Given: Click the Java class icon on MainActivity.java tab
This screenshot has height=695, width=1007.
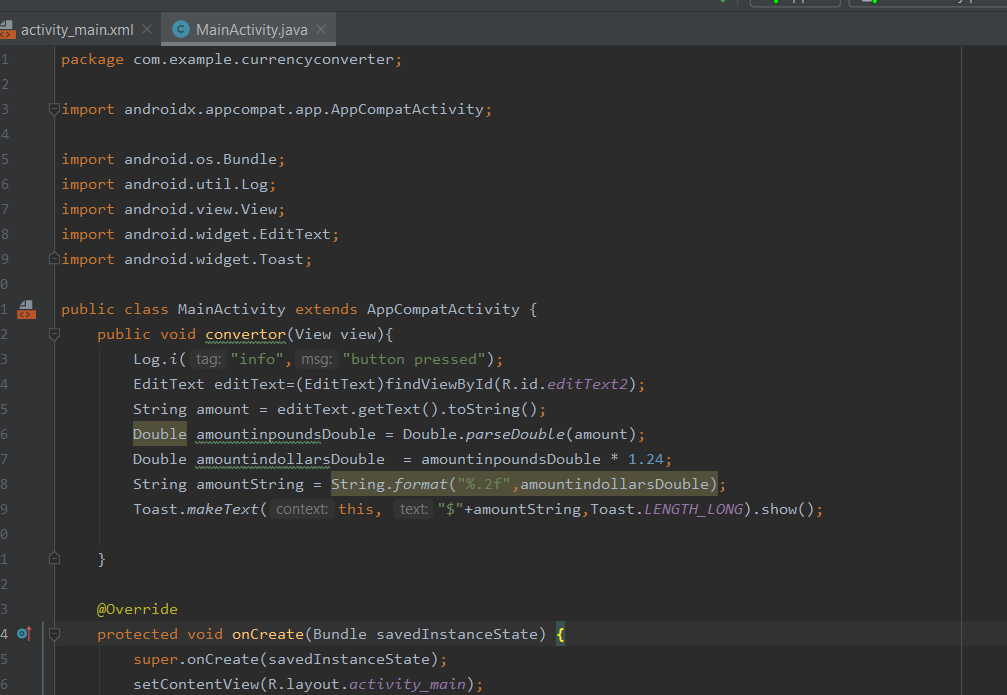Looking at the screenshot, I should [x=182, y=30].
